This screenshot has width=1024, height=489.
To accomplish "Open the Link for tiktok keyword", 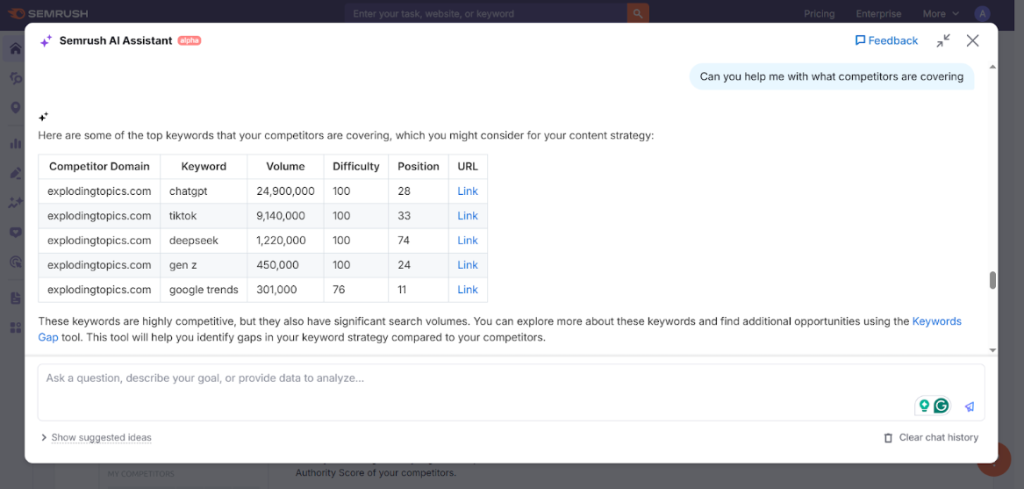I will (x=468, y=215).
